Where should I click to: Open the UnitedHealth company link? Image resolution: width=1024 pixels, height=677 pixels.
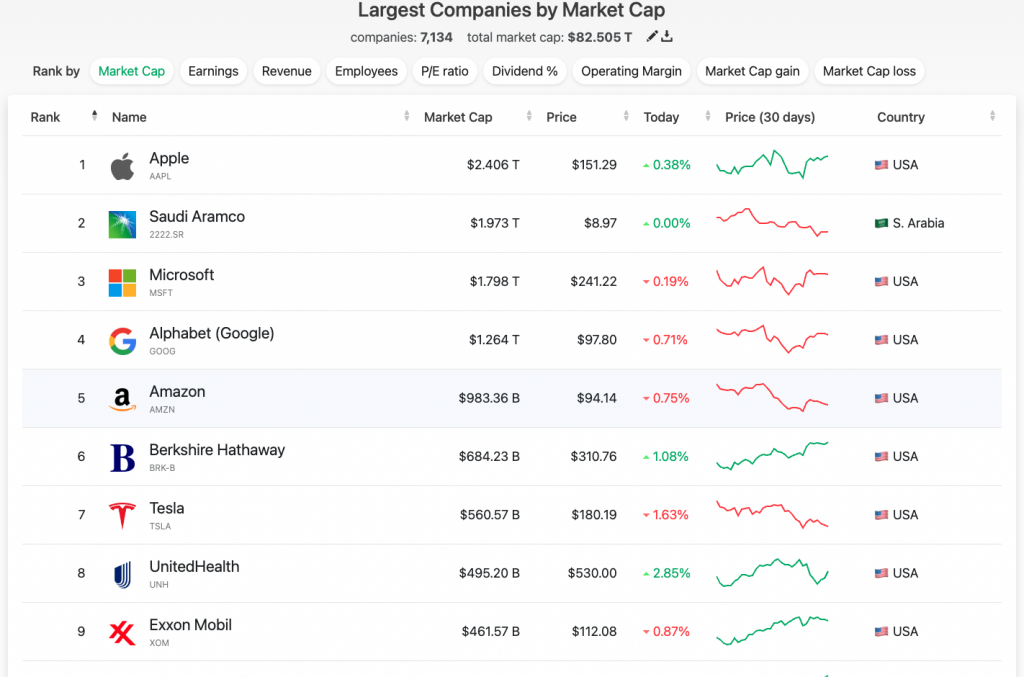pyautogui.click(x=194, y=567)
